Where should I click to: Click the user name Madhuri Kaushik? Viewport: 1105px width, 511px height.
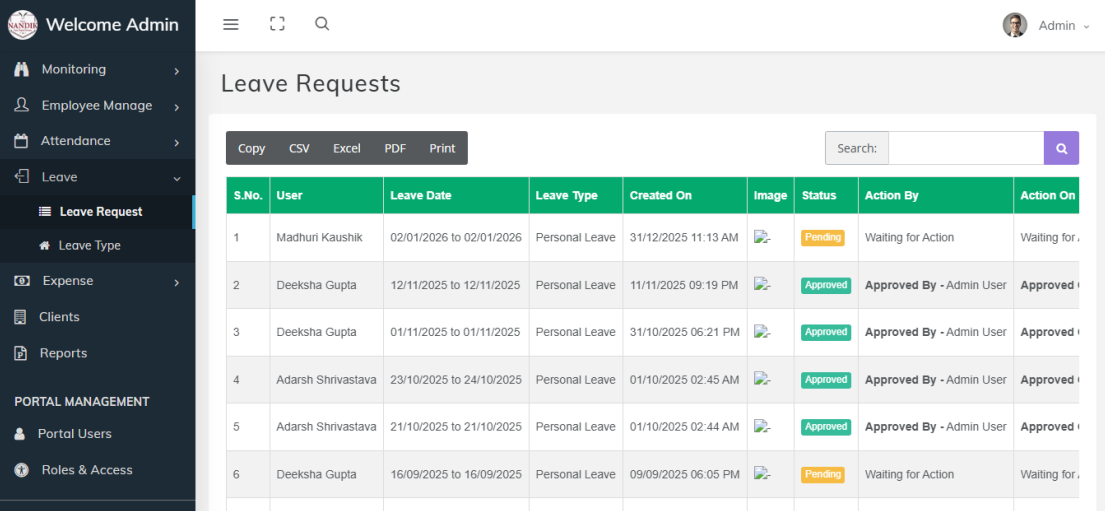(x=319, y=238)
